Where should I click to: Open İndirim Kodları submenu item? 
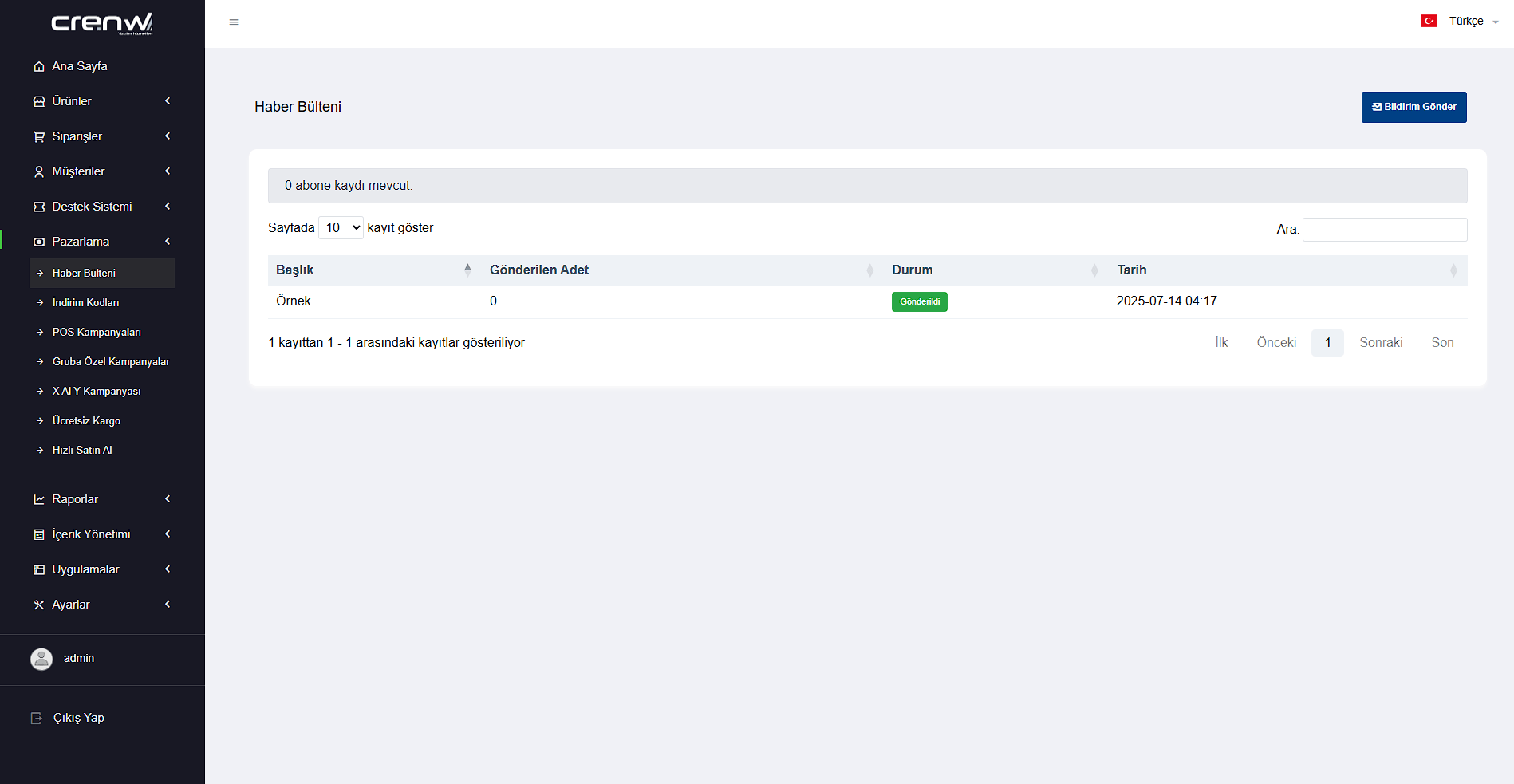point(85,303)
